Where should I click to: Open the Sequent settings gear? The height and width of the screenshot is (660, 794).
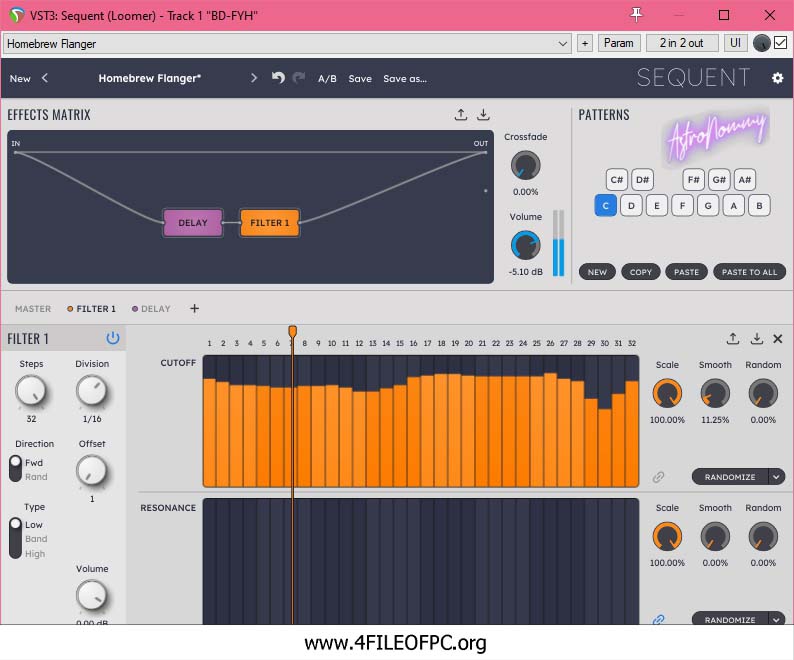[777, 78]
